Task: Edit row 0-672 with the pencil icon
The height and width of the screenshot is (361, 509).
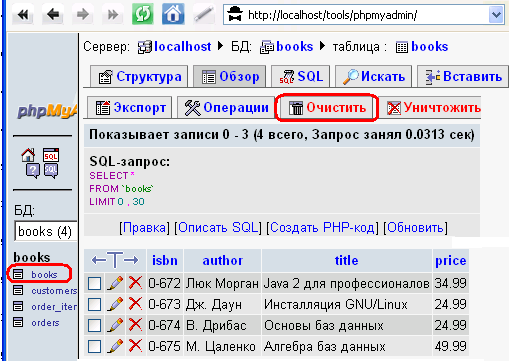Action: coord(115,283)
